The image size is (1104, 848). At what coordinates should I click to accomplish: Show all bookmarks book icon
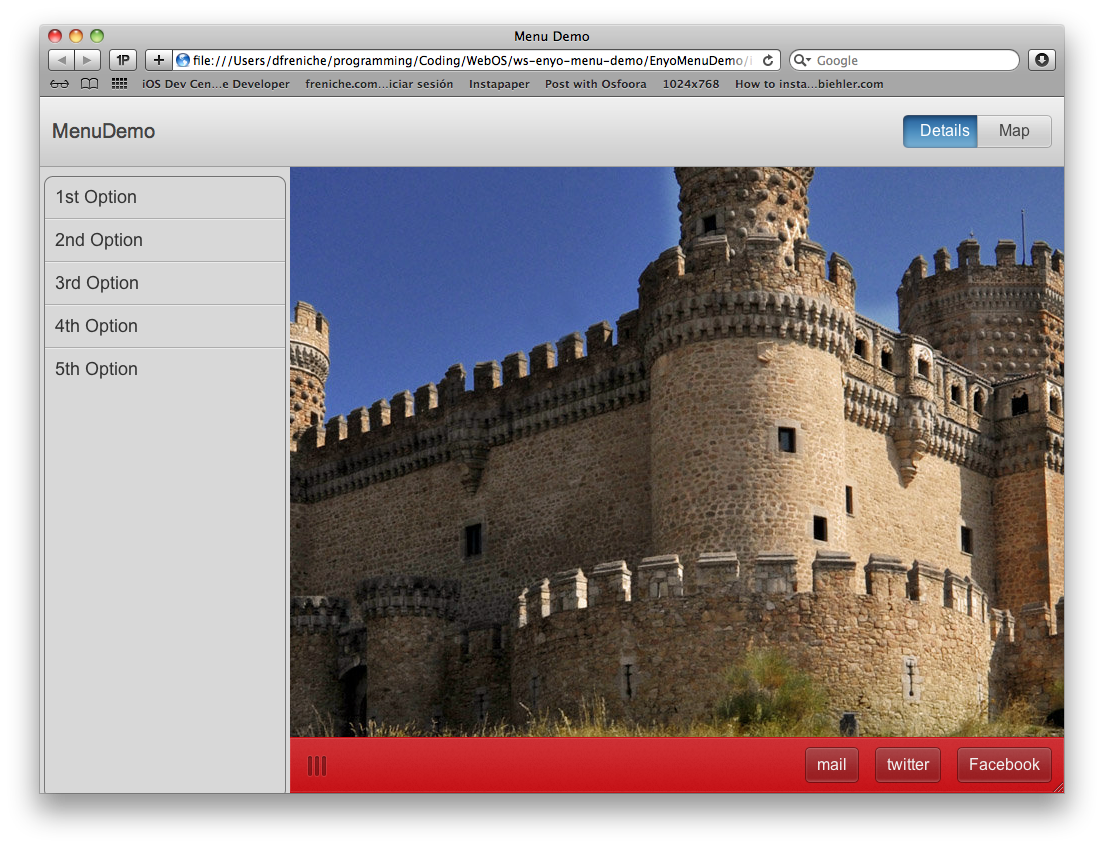click(90, 84)
